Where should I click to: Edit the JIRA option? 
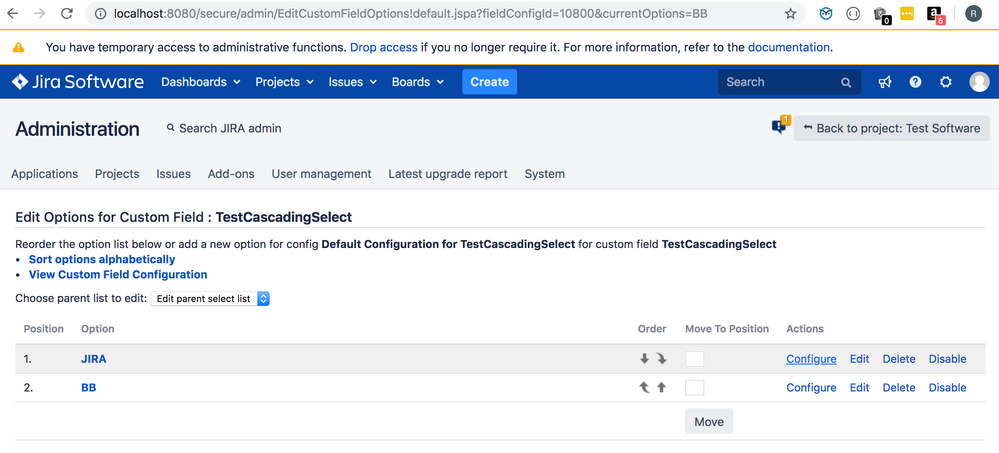[859, 359]
